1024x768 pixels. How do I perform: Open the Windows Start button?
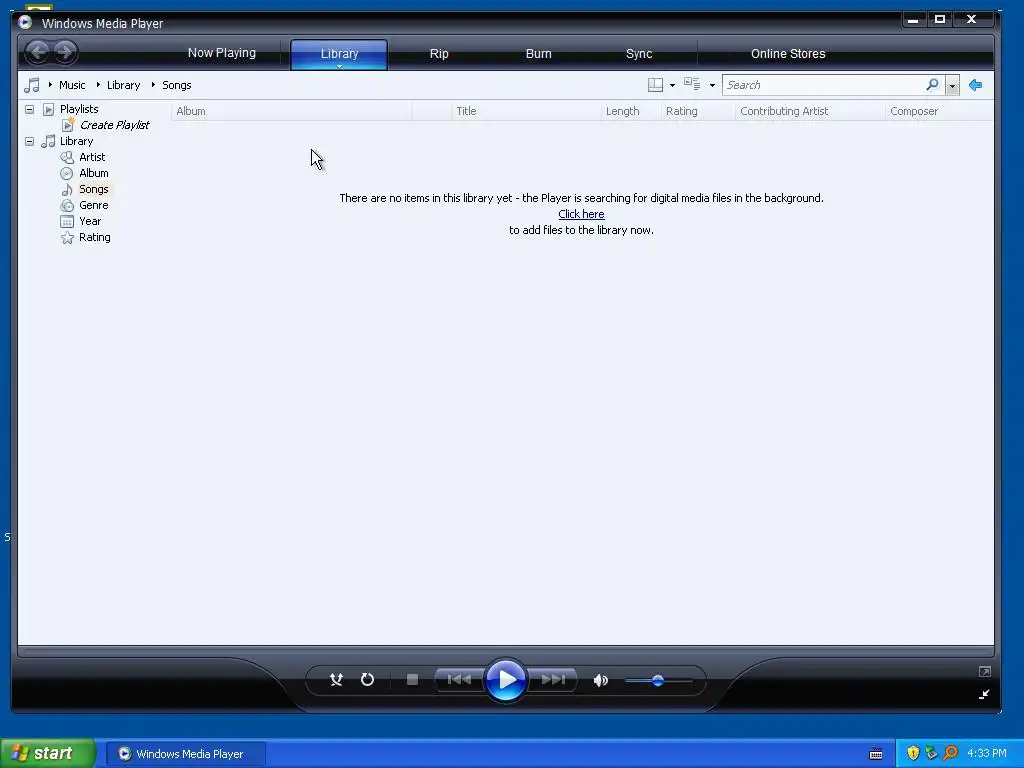[48, 753]
